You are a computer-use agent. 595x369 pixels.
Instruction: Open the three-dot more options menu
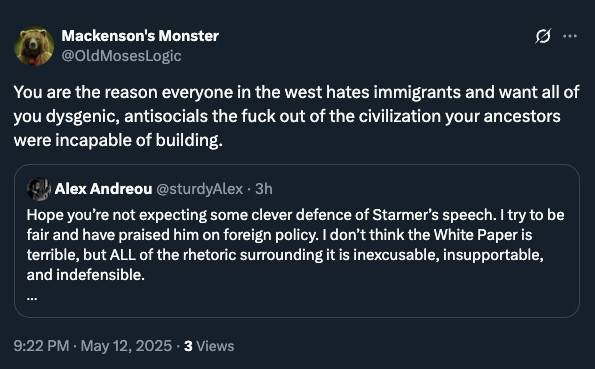click(x=570, y=36)
